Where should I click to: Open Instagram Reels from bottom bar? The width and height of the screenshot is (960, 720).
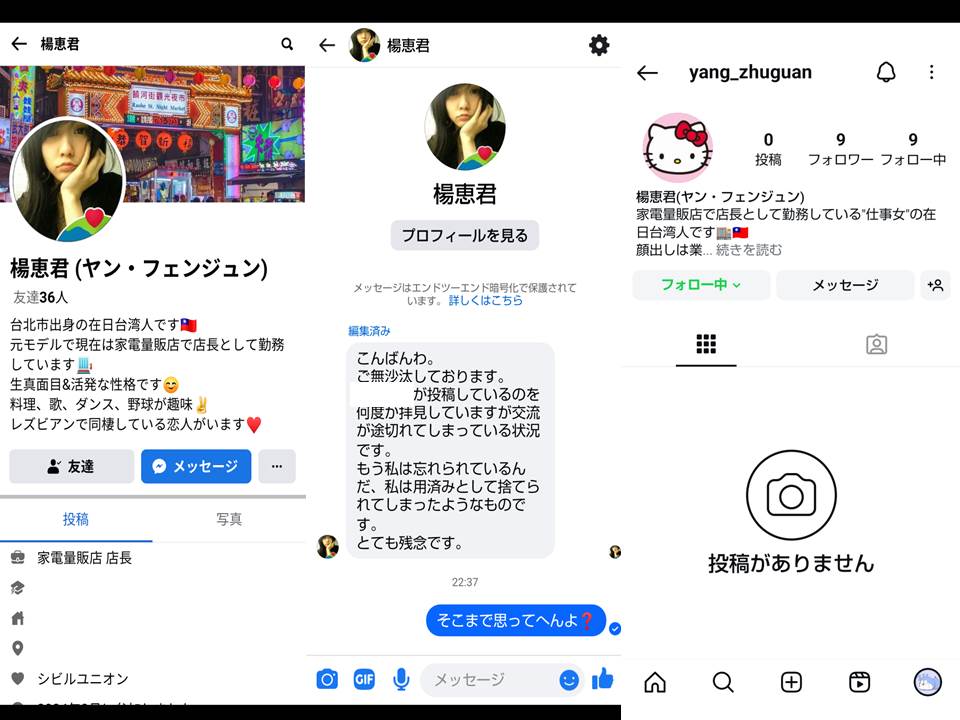pos(860,682)
